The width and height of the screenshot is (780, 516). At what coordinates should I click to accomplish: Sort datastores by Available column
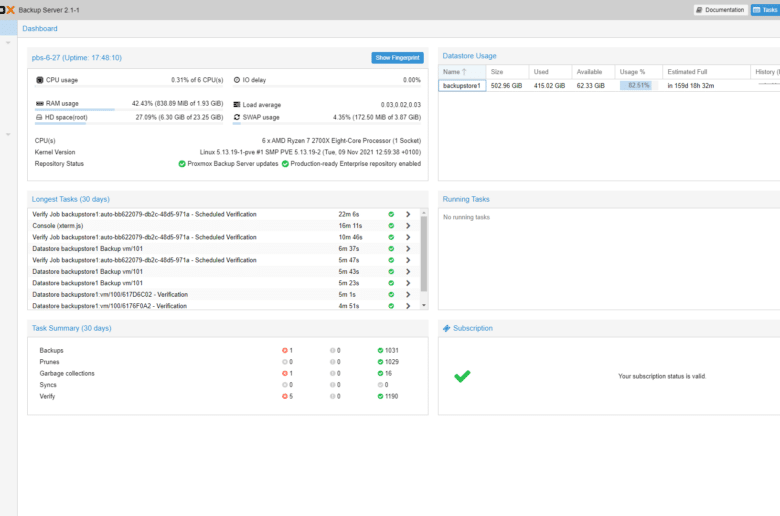[593, 72]
